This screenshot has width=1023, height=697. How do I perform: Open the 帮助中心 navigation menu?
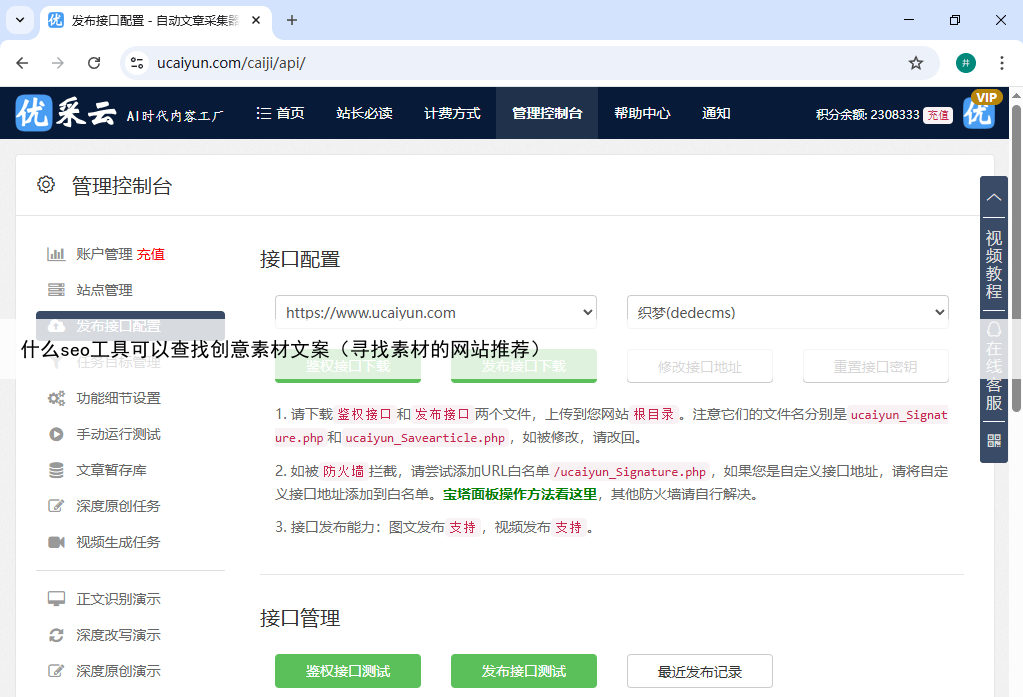click(x=642, y=113)
